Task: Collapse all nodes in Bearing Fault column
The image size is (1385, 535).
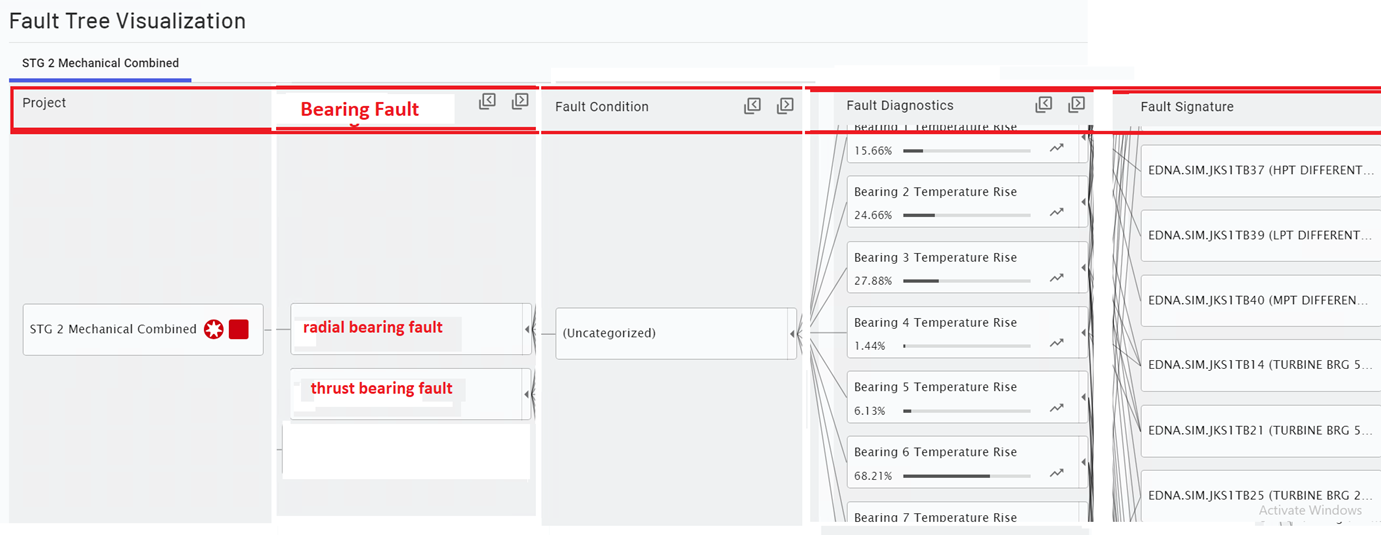Action: 487,101
